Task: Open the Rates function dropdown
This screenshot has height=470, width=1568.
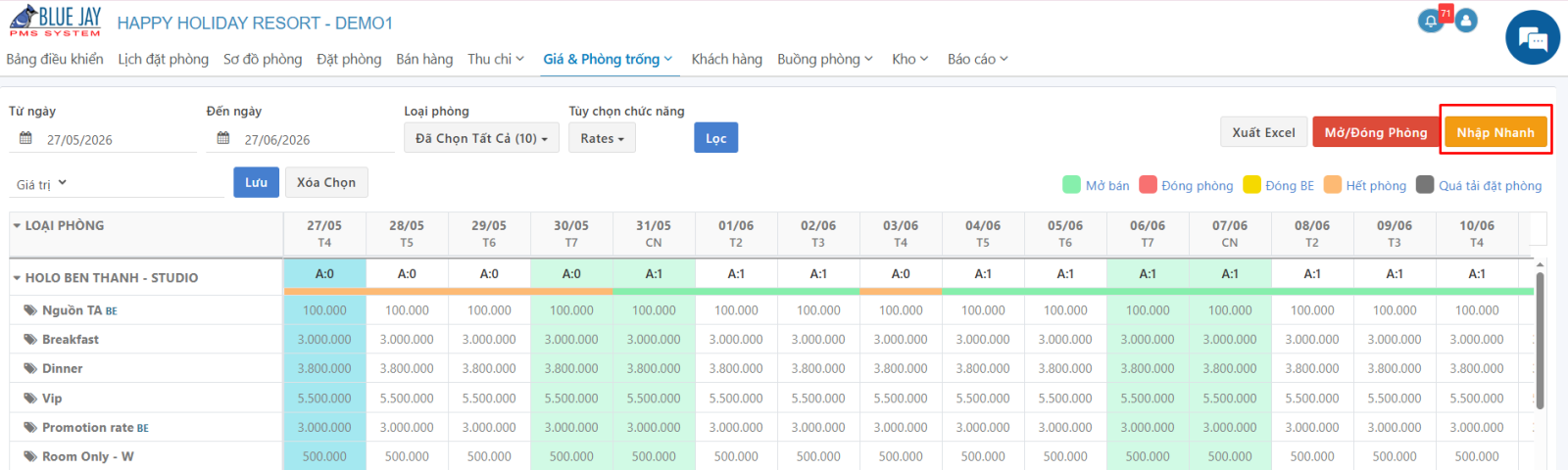Action: click(602, 138)
